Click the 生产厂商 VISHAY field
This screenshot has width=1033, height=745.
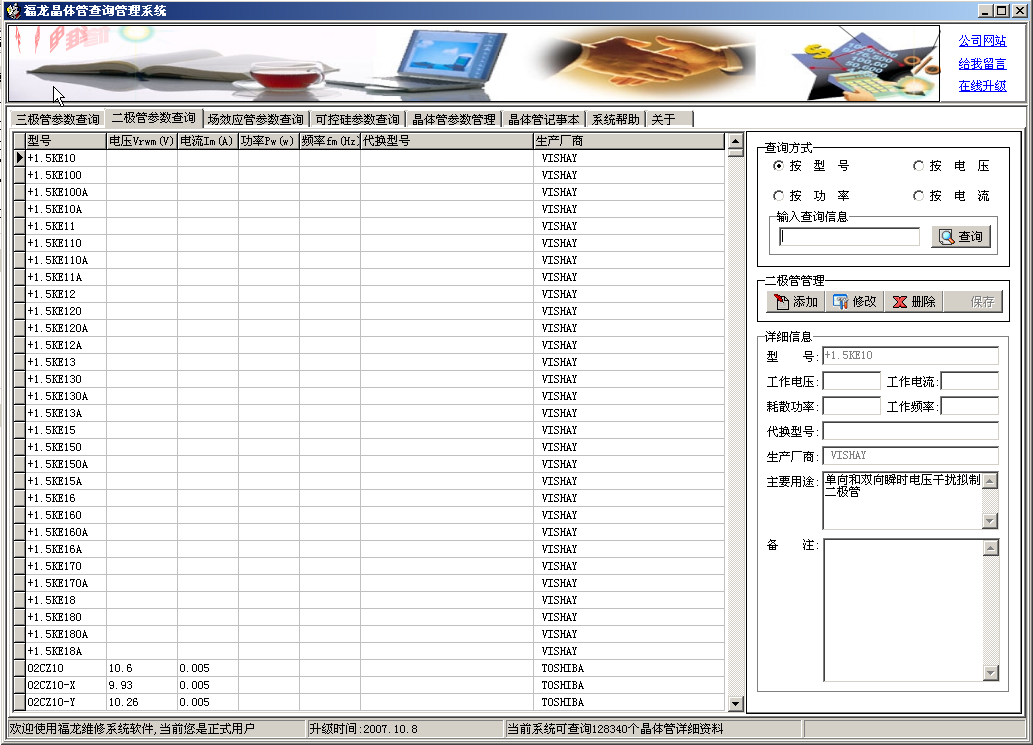point(910,456)
